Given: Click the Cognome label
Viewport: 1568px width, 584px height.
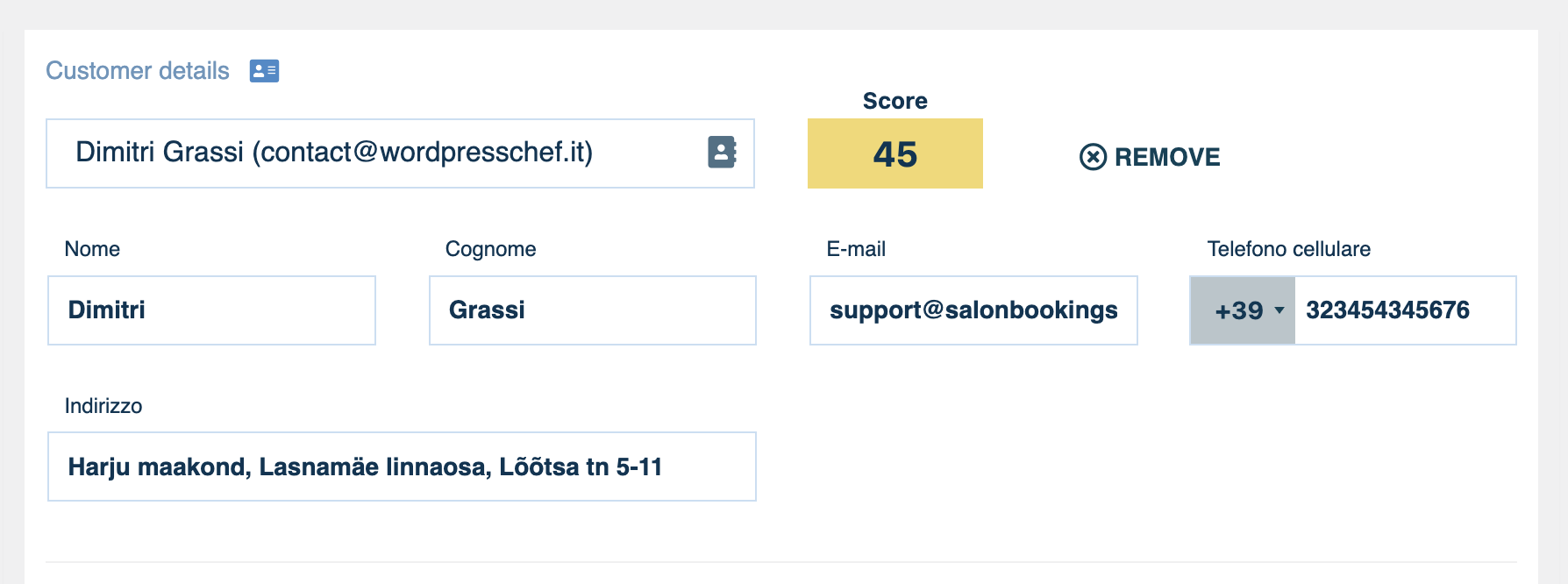Looking at the screenshot, I should pos(490,249).
